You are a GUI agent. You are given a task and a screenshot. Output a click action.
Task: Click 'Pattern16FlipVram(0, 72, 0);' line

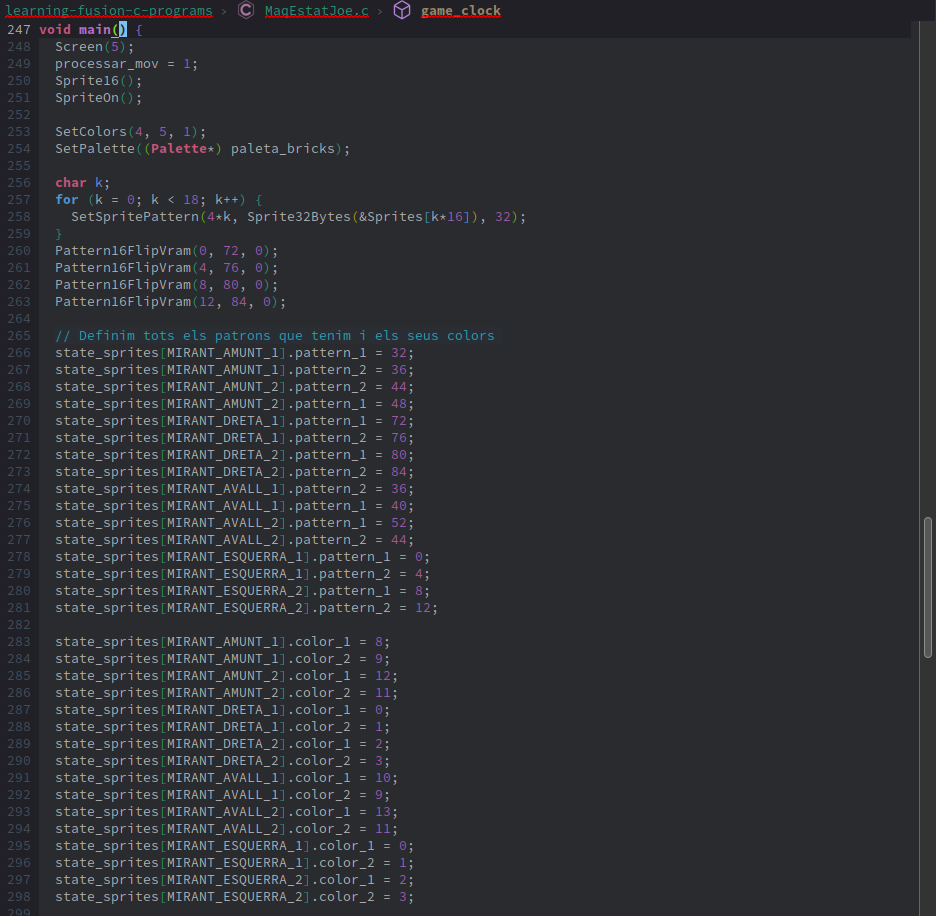166,251
